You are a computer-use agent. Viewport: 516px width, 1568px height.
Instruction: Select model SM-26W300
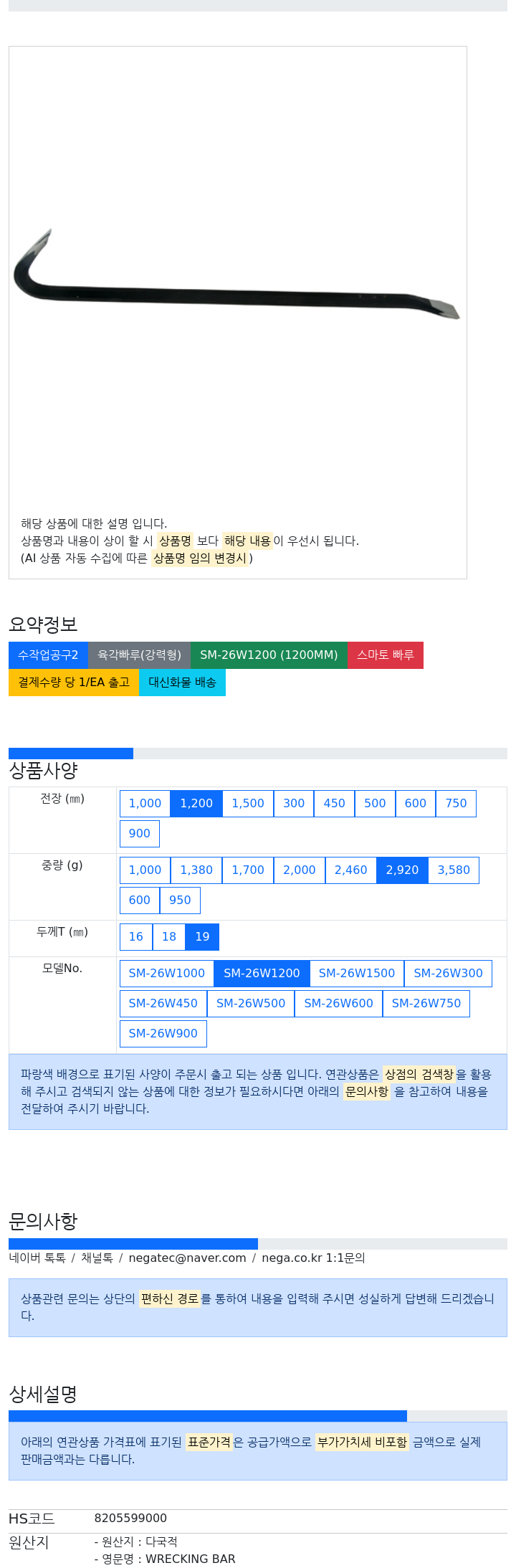pyautogui.click(x=448, y=974)
